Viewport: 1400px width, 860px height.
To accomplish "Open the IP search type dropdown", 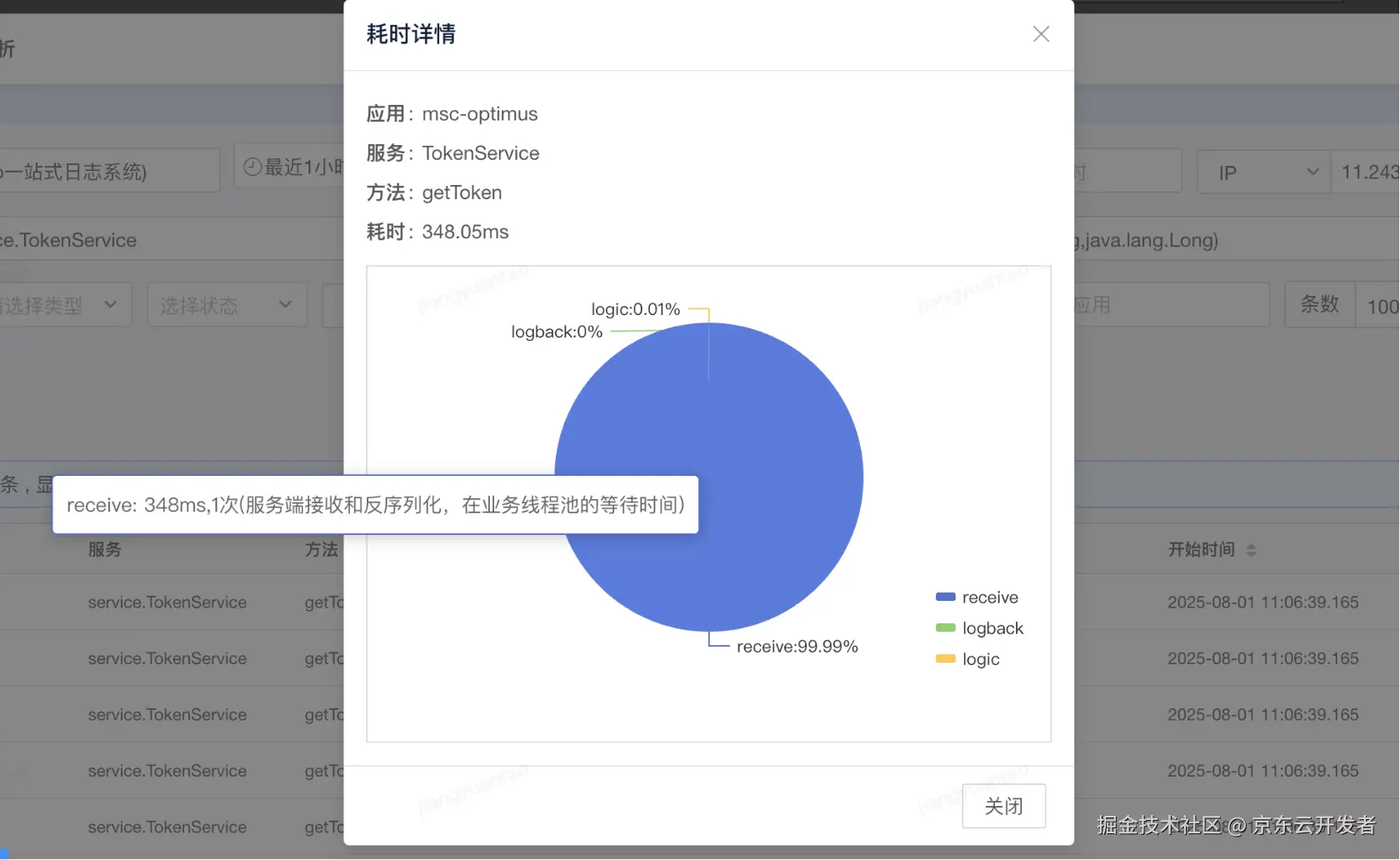I will (x=1263, y=172).
